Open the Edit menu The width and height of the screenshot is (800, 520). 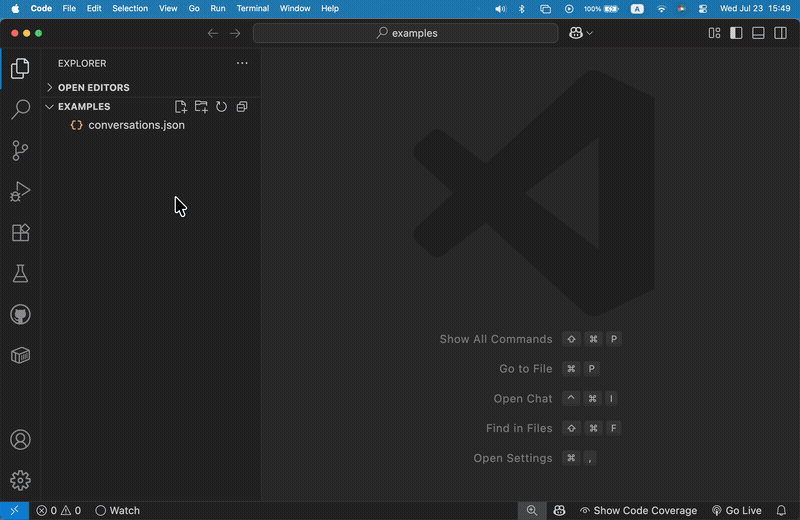tap(94, 9)
